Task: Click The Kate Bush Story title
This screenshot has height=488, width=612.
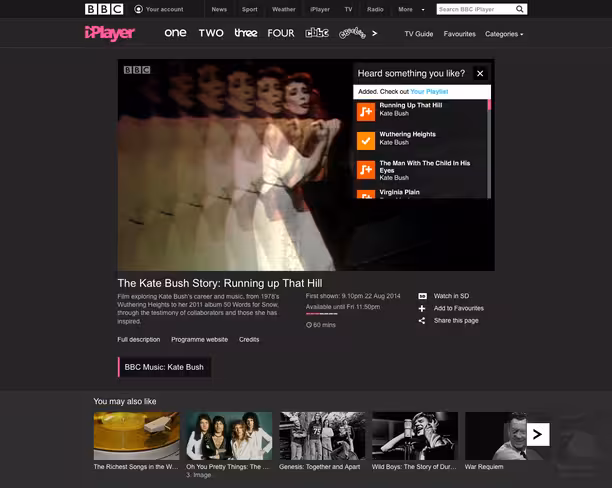Action: tap(220, 283)
